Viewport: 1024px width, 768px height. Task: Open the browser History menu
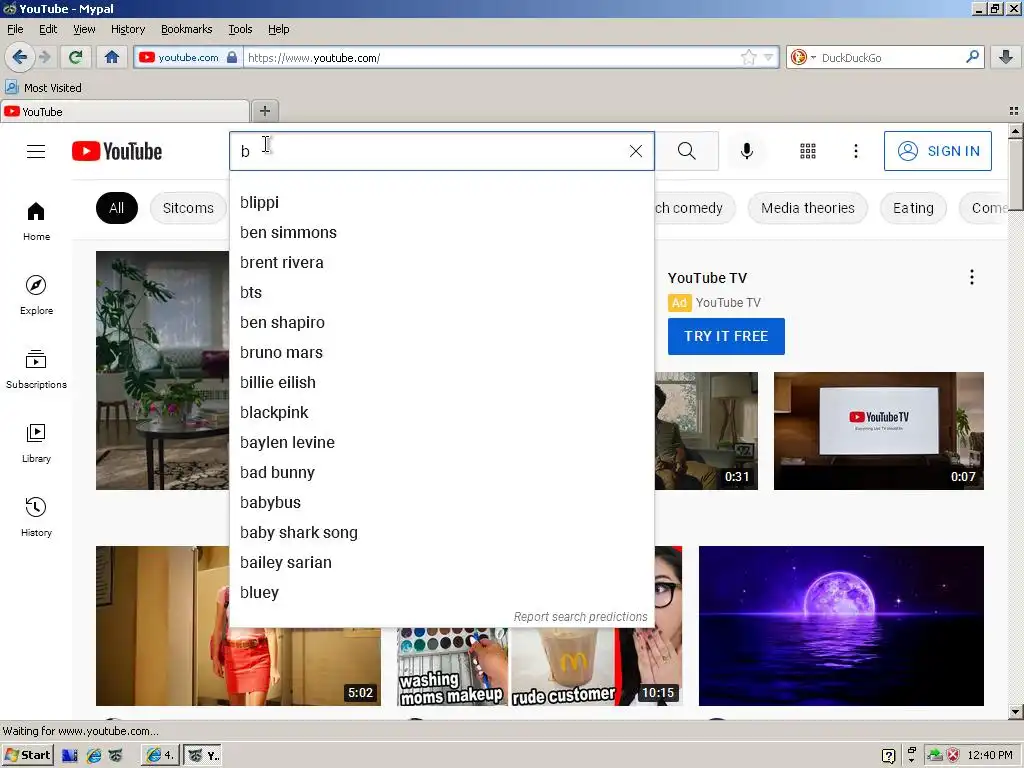(x=128, y=29)
